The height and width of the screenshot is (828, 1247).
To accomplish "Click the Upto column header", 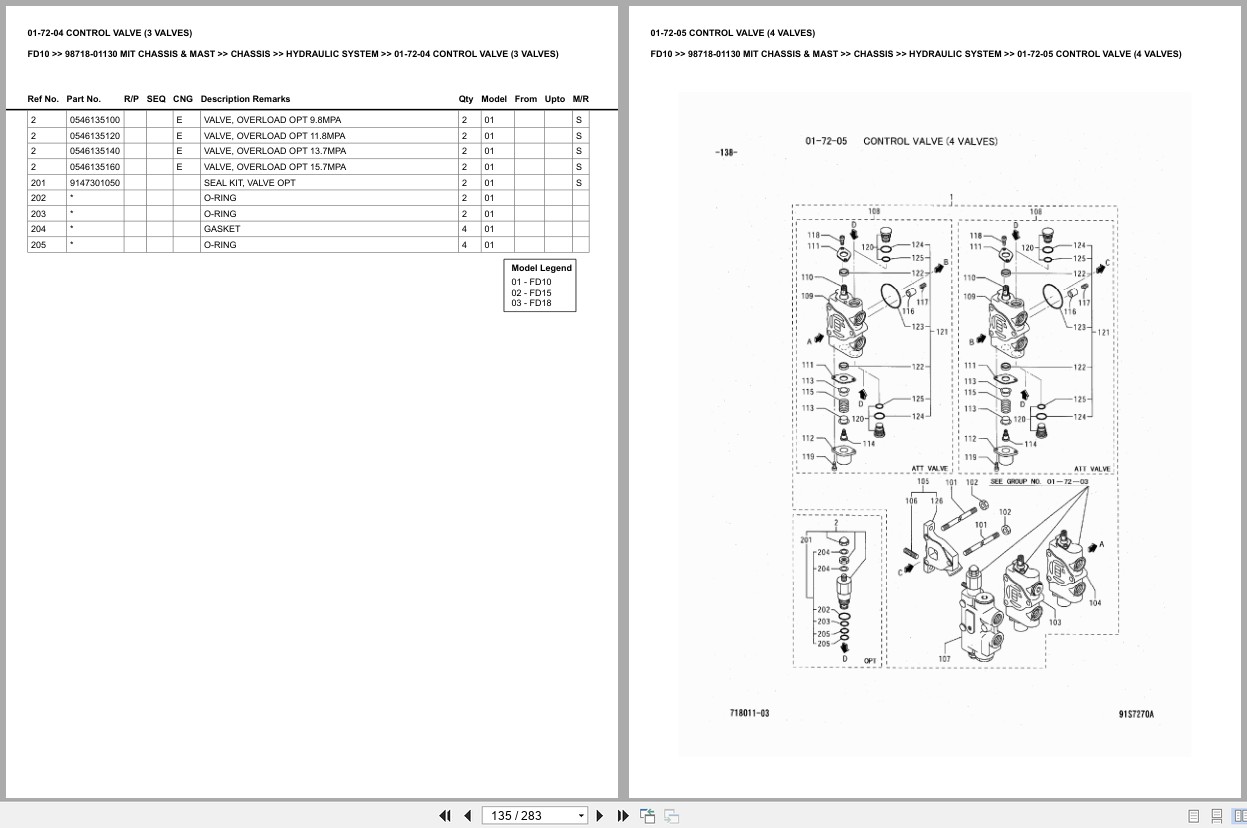I will (x=555, y=99).
